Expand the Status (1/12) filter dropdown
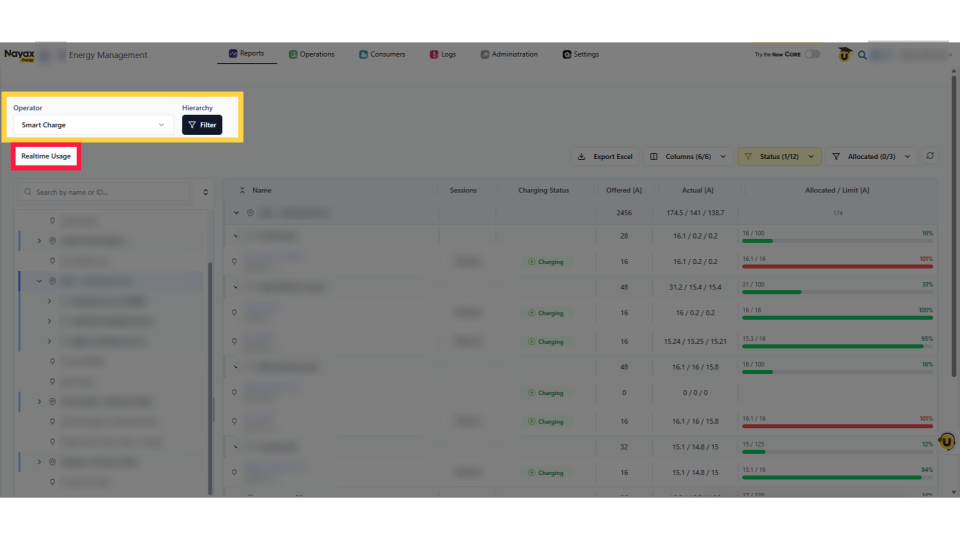Screen dimensions: 960x540 tap(779, 157)
